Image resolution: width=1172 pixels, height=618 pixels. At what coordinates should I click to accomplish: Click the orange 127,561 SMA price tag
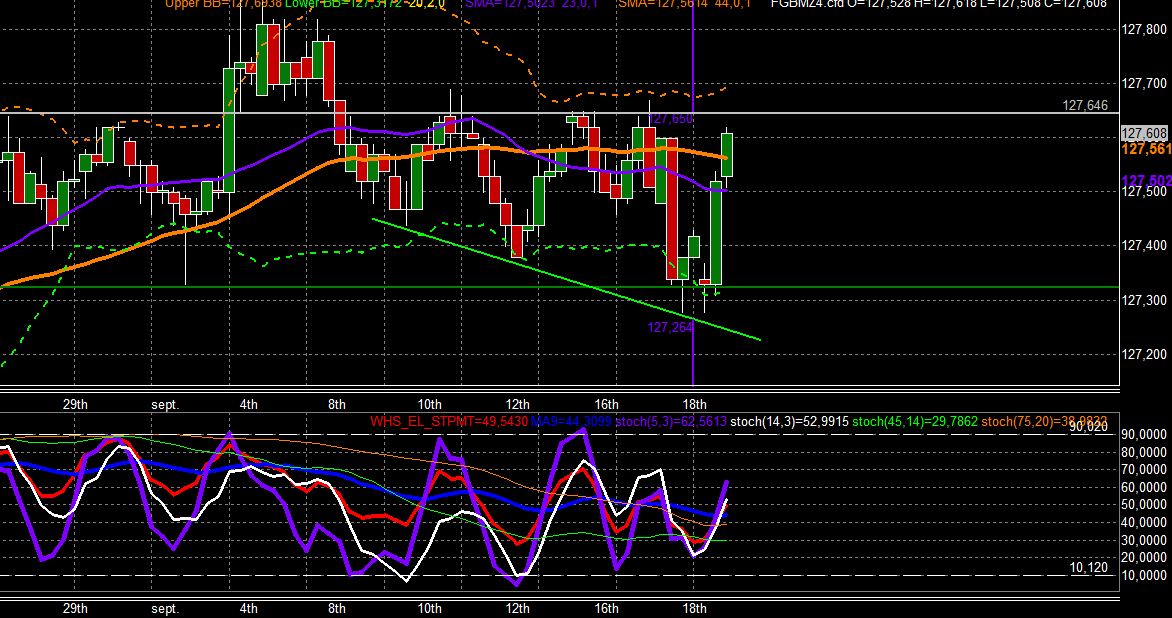[1147, 149]
